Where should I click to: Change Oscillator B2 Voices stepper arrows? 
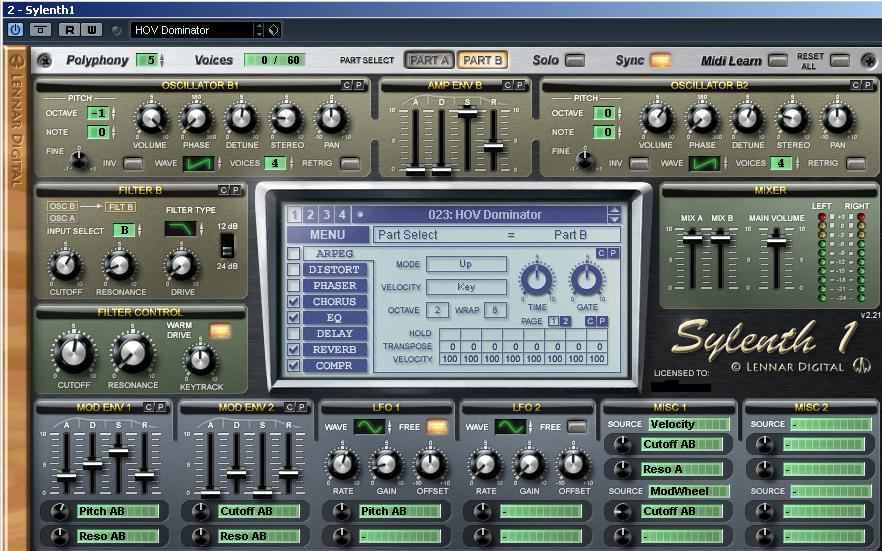(x=797, y=163)
